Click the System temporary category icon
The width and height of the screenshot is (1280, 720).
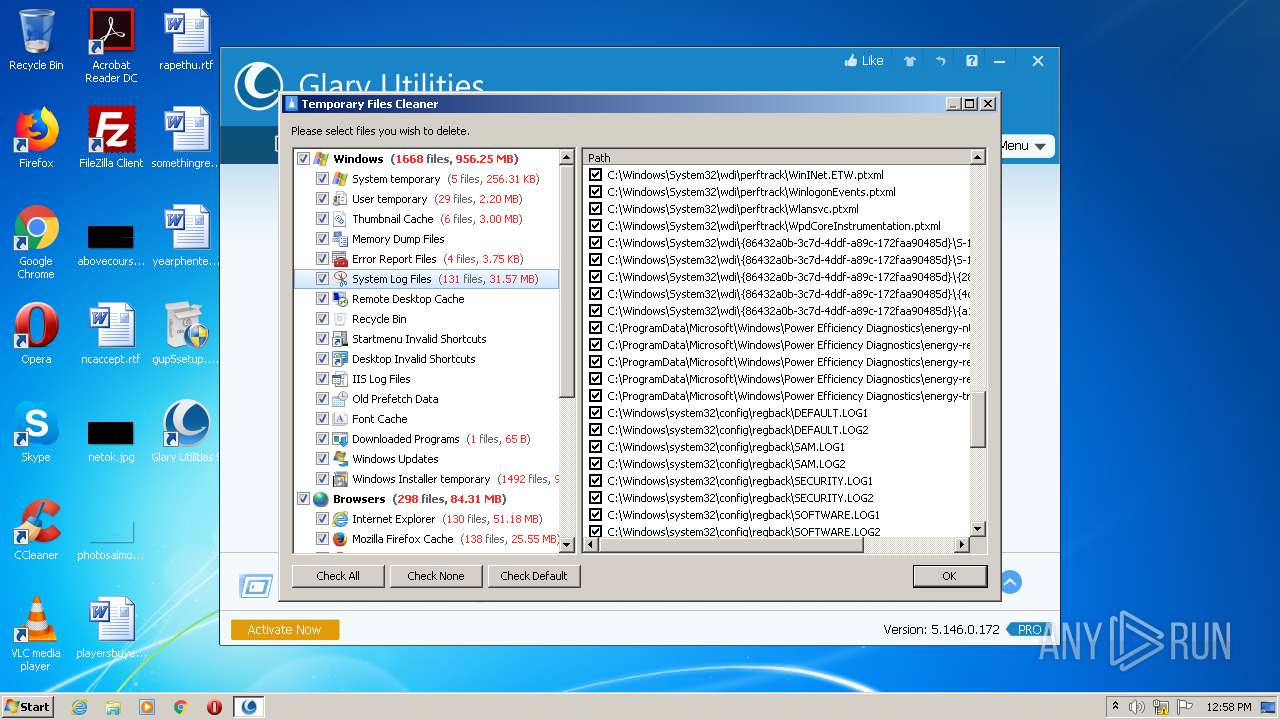tap(340, 179)
